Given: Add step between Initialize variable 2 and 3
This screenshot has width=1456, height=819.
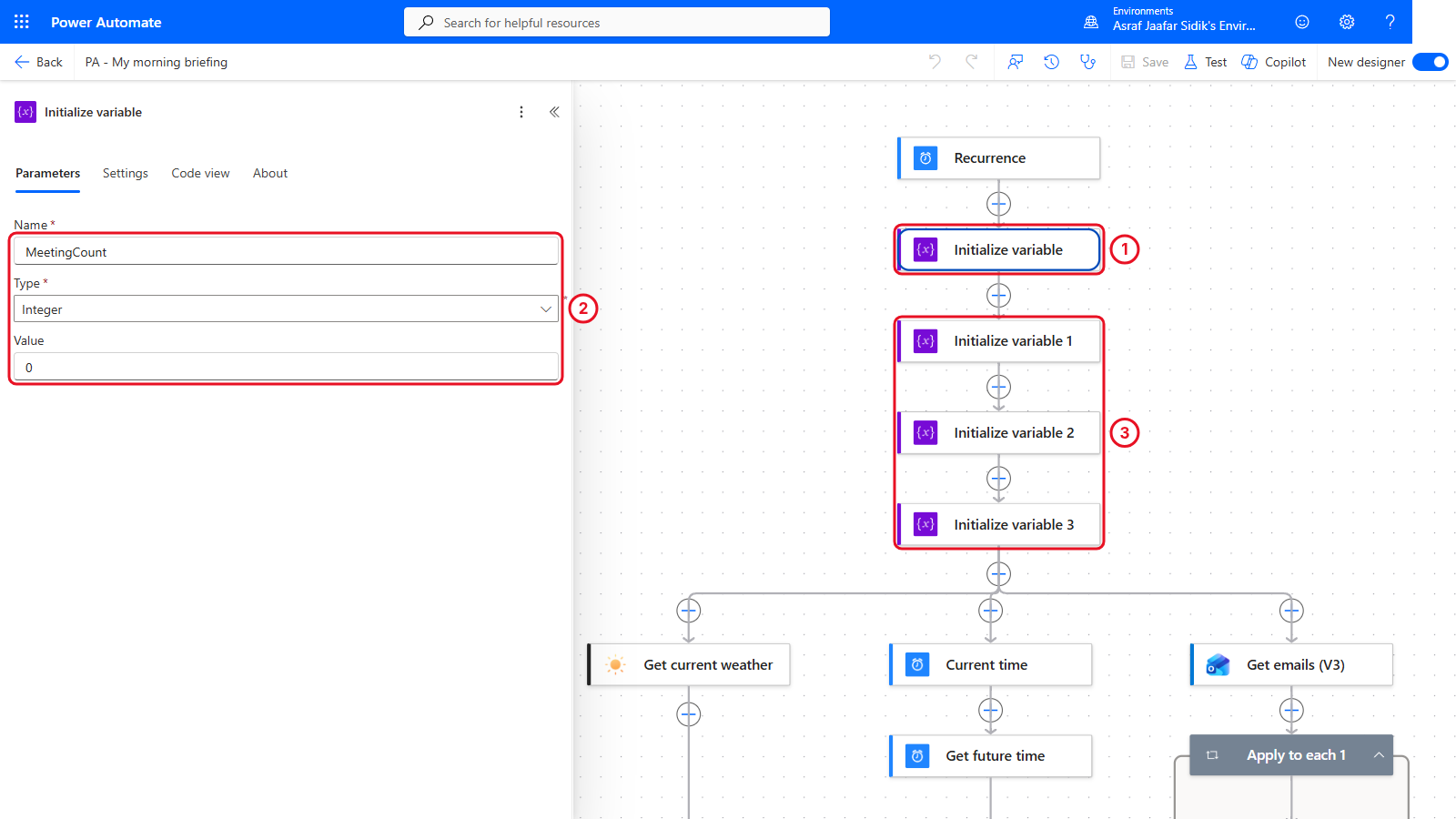Looking at the screenshot, I should click(x=999, y=479).
